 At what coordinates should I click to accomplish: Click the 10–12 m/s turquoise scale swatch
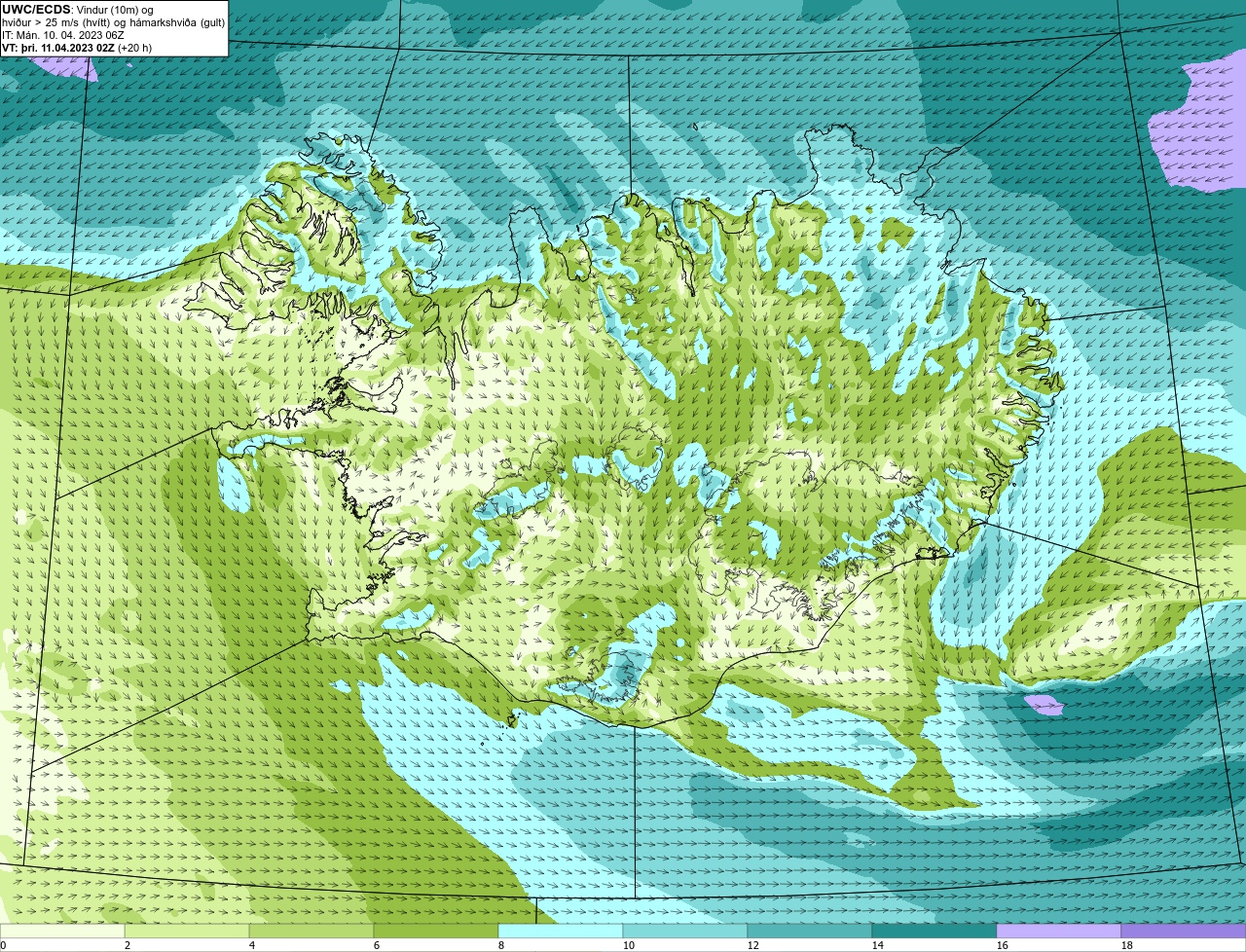tap(685, 932)
